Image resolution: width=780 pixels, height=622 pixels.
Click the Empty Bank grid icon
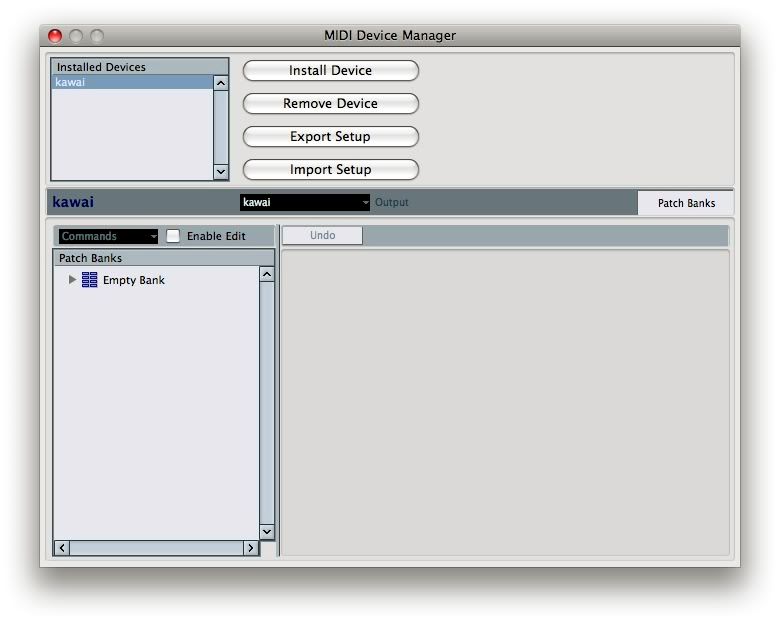[x=90, y=280]
